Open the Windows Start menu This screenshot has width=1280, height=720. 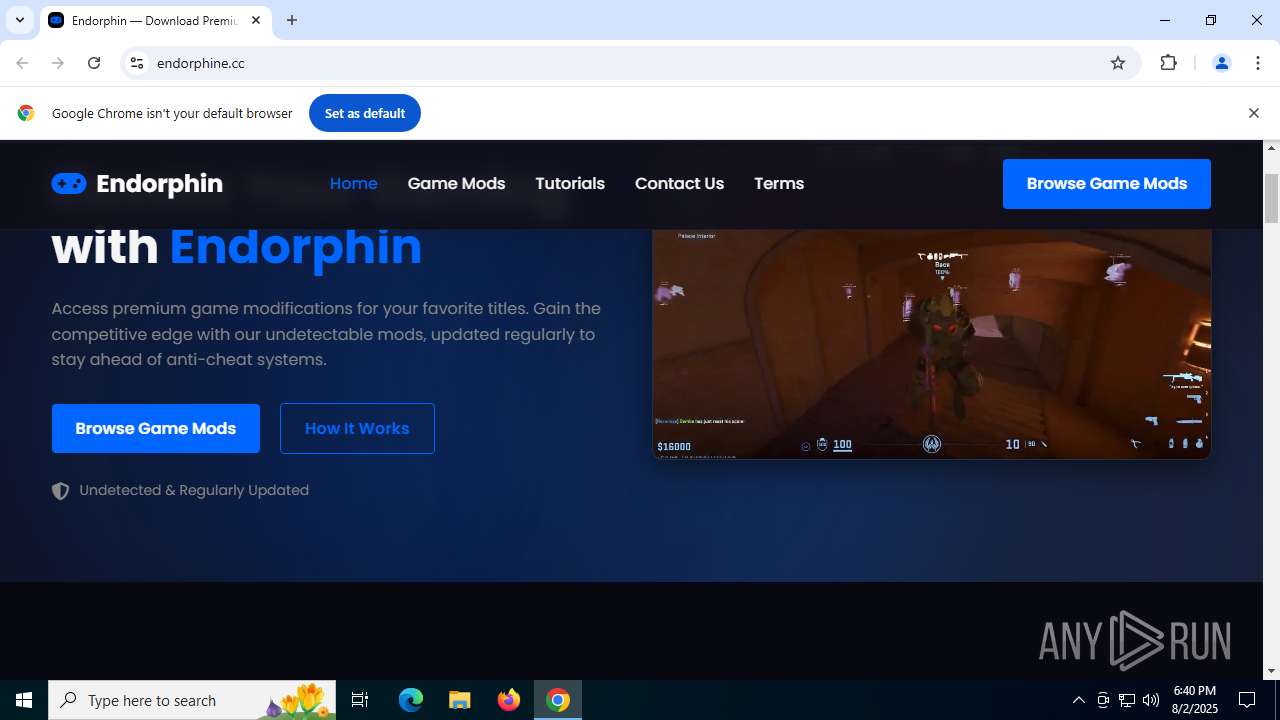(x=24, y=700)
